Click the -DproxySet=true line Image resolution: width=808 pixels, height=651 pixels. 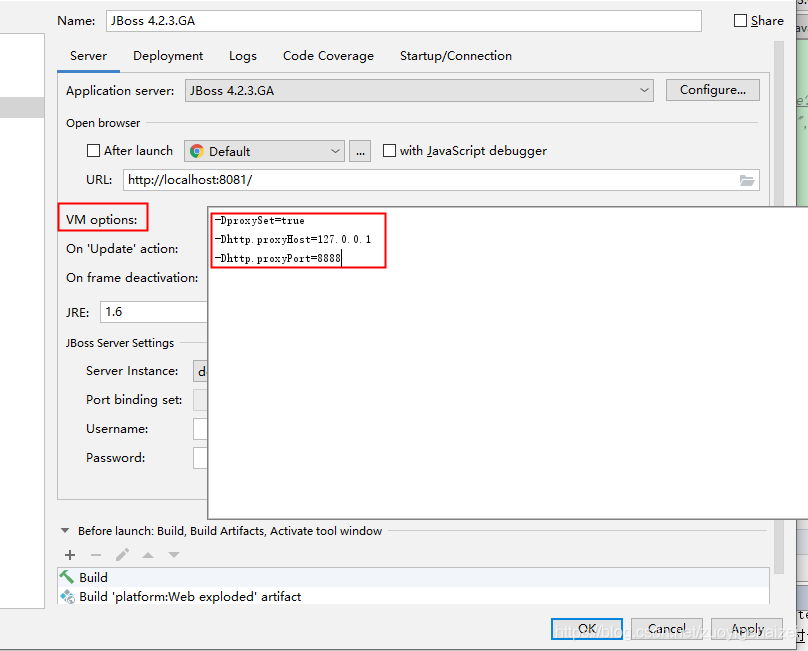[260, 221]
